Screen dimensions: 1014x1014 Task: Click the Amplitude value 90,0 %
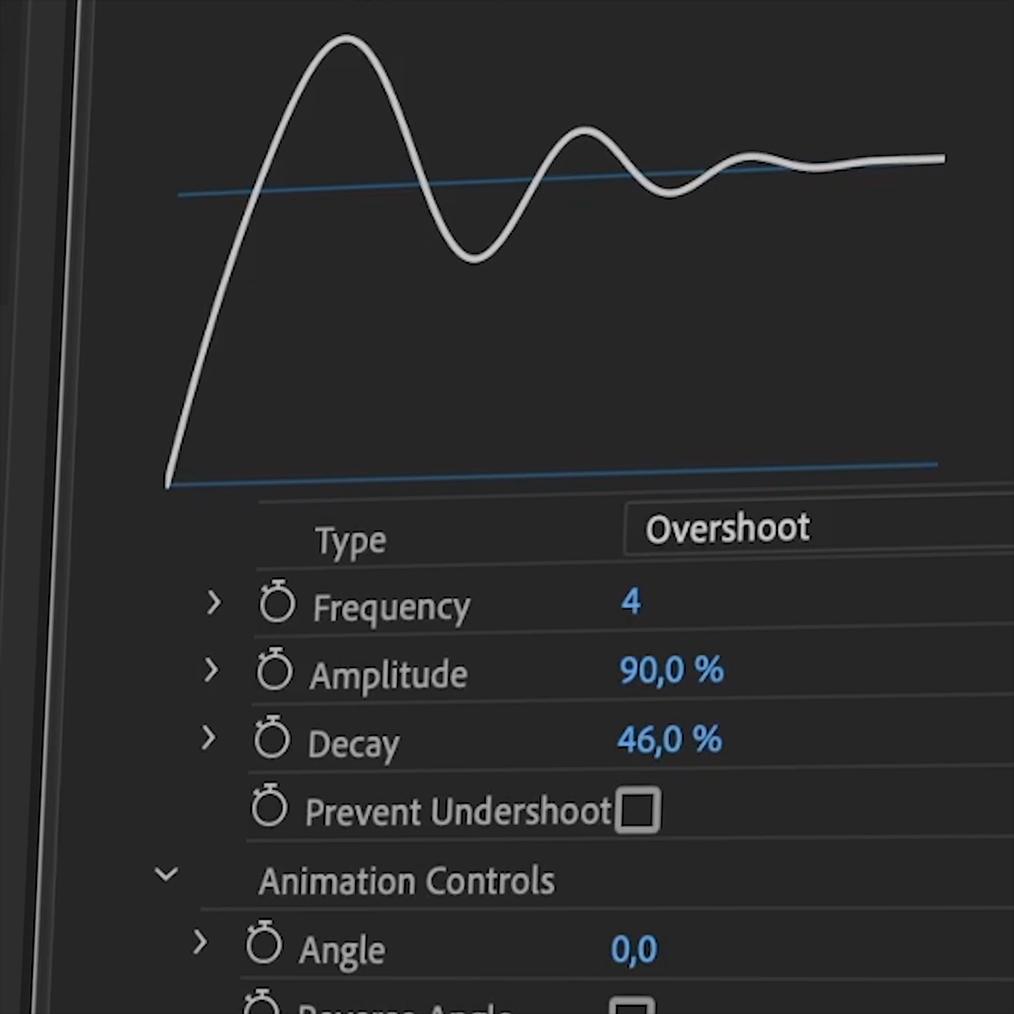click(x=670, y=670)
